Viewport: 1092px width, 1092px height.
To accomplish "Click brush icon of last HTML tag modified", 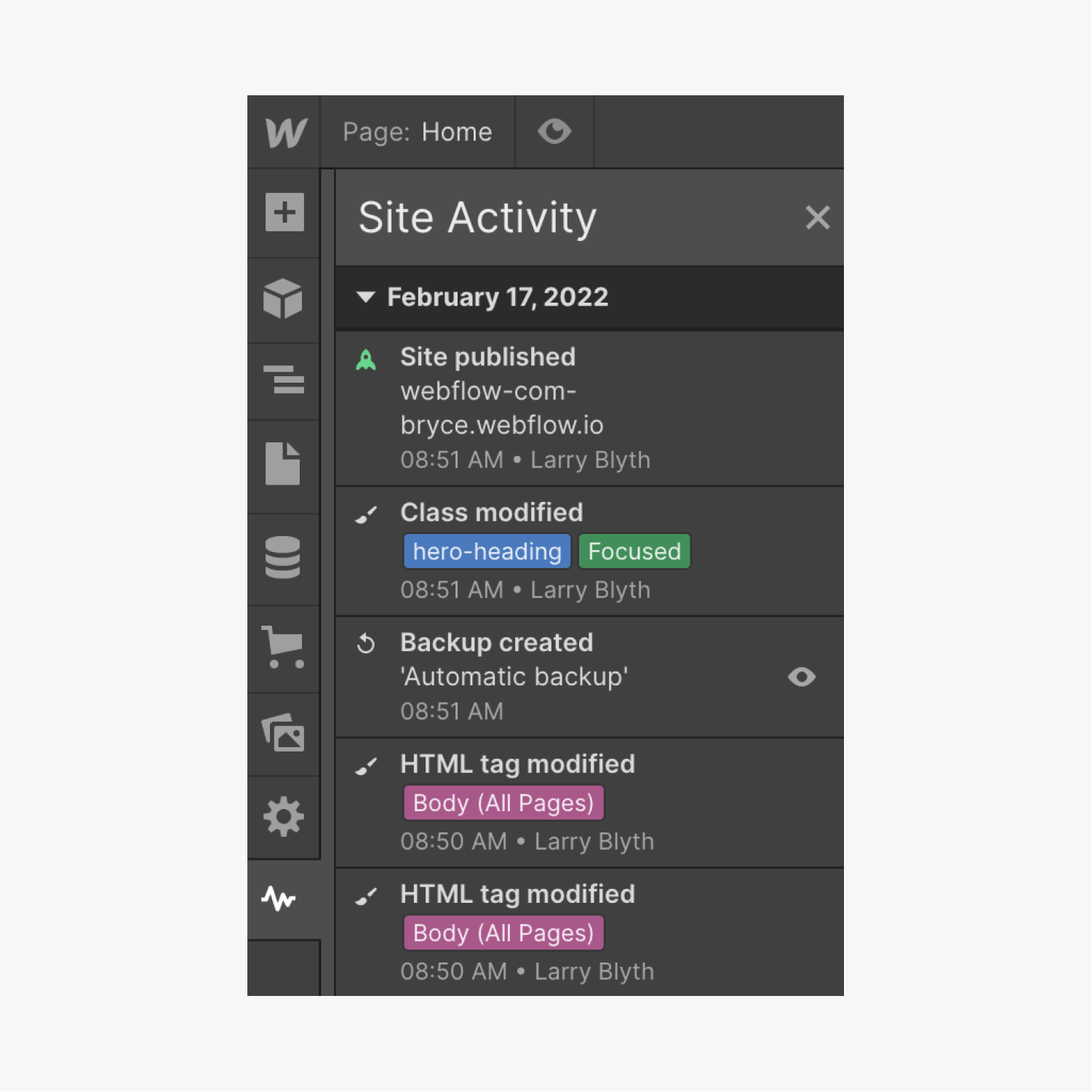I will 366,896.
